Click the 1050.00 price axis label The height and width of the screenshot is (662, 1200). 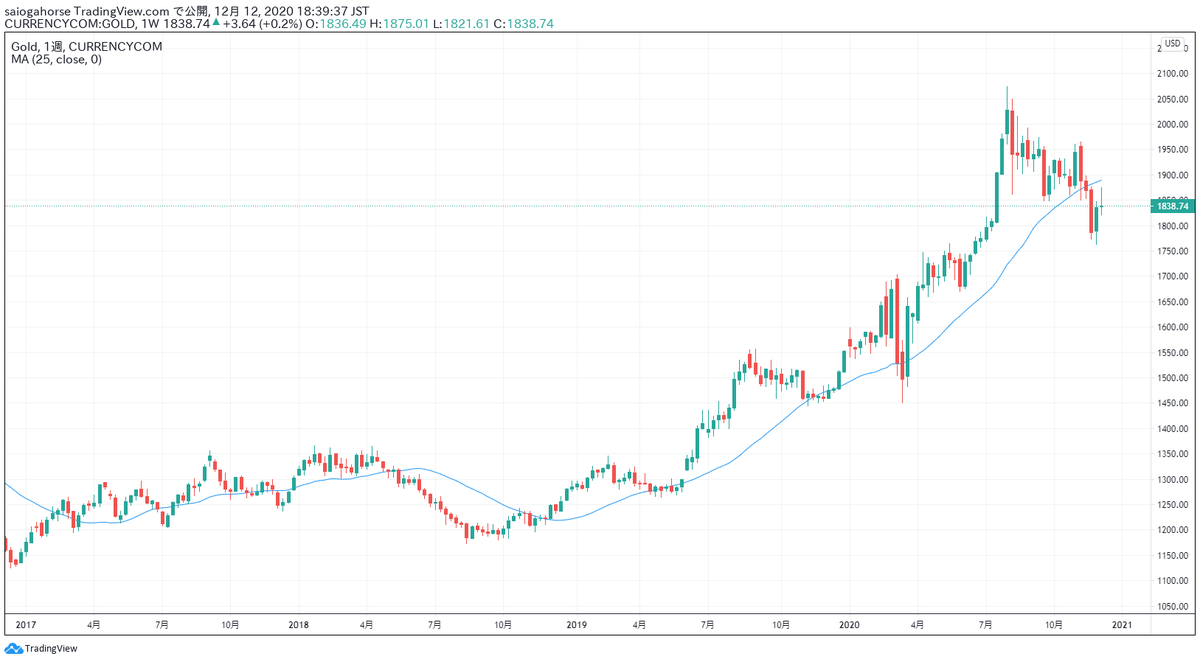(x=1171, y=606)
